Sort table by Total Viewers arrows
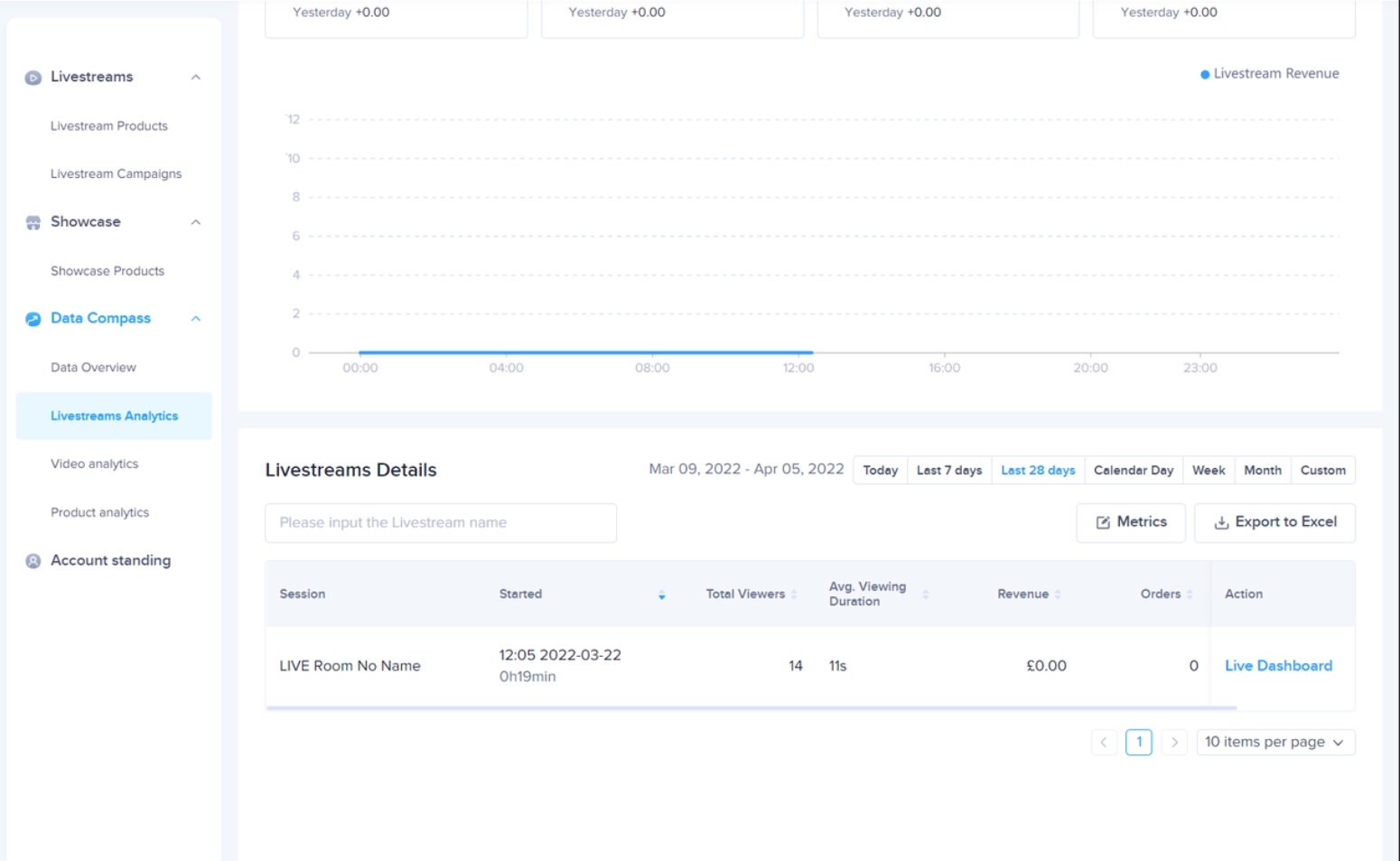Screen dimensions: 1400x861 [x=794, y=594]
